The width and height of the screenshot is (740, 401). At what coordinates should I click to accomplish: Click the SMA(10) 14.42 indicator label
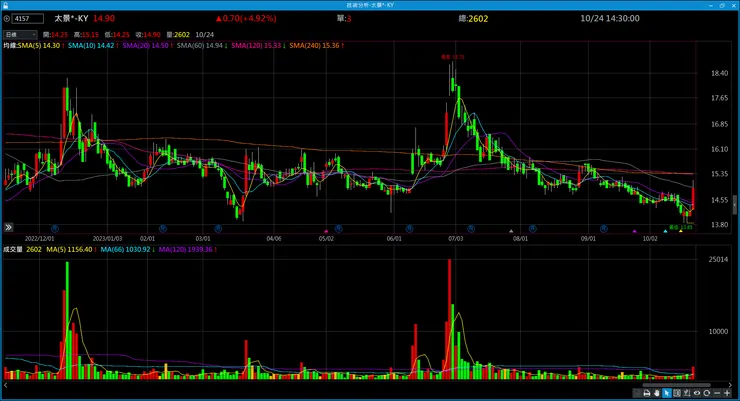pos(91,46)
